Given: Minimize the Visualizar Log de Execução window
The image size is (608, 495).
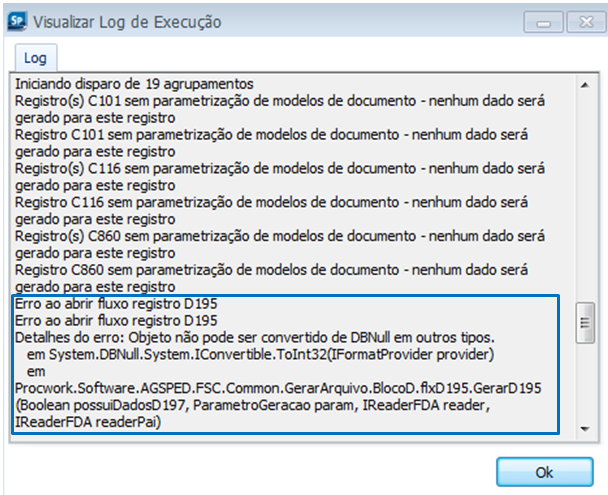Looking at the screenshot, I should [543, 22].
